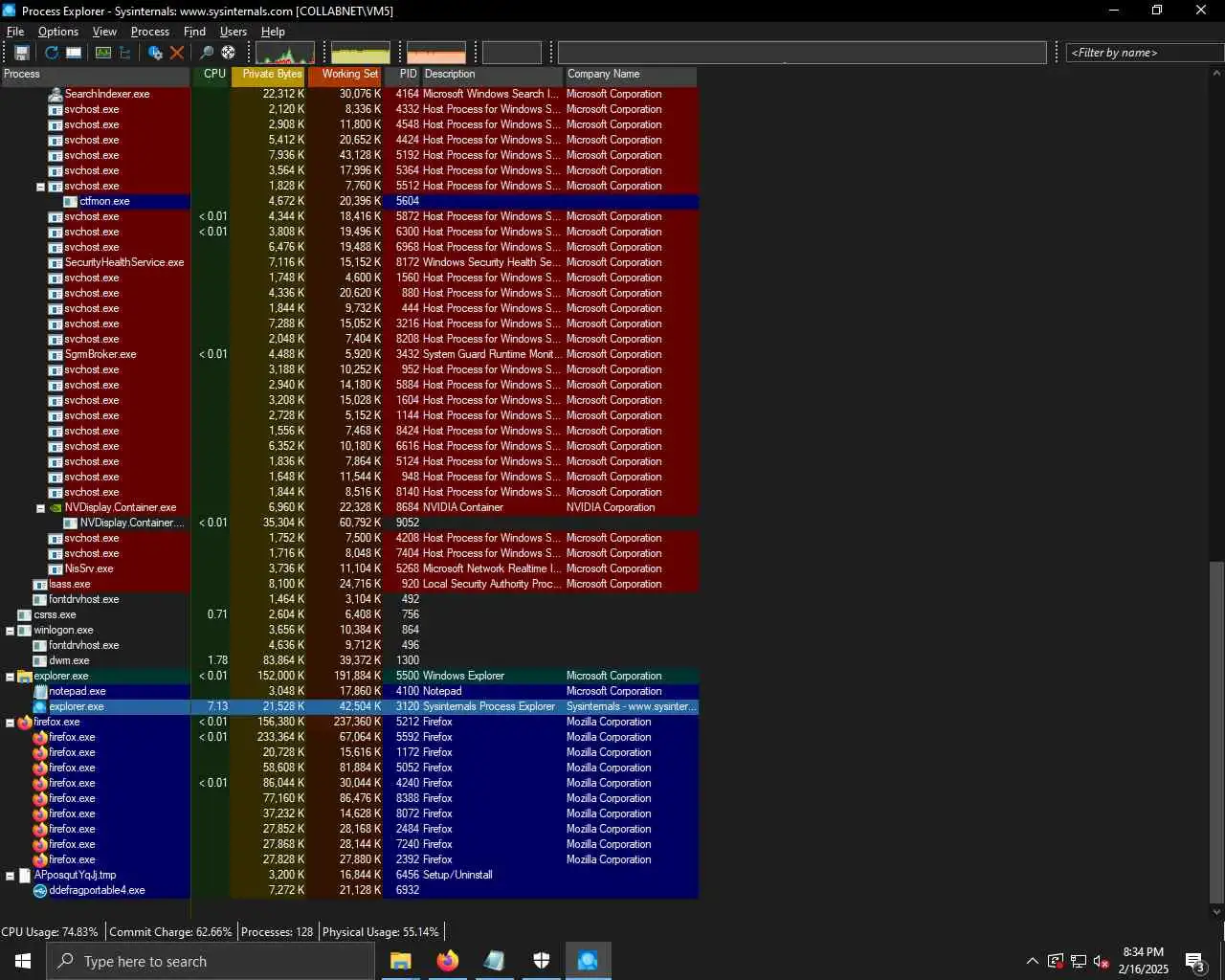
Task: Open the Users menu
Action: [234, 32]
